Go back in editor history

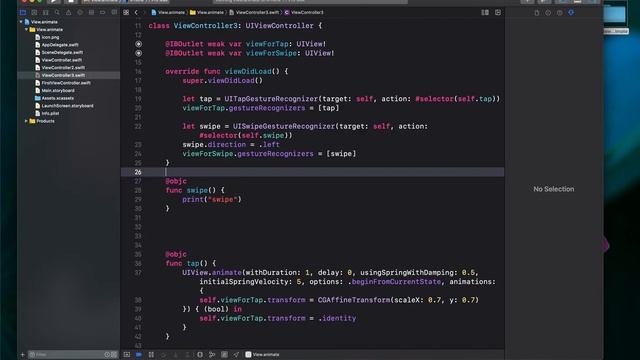tap(136, 13)
